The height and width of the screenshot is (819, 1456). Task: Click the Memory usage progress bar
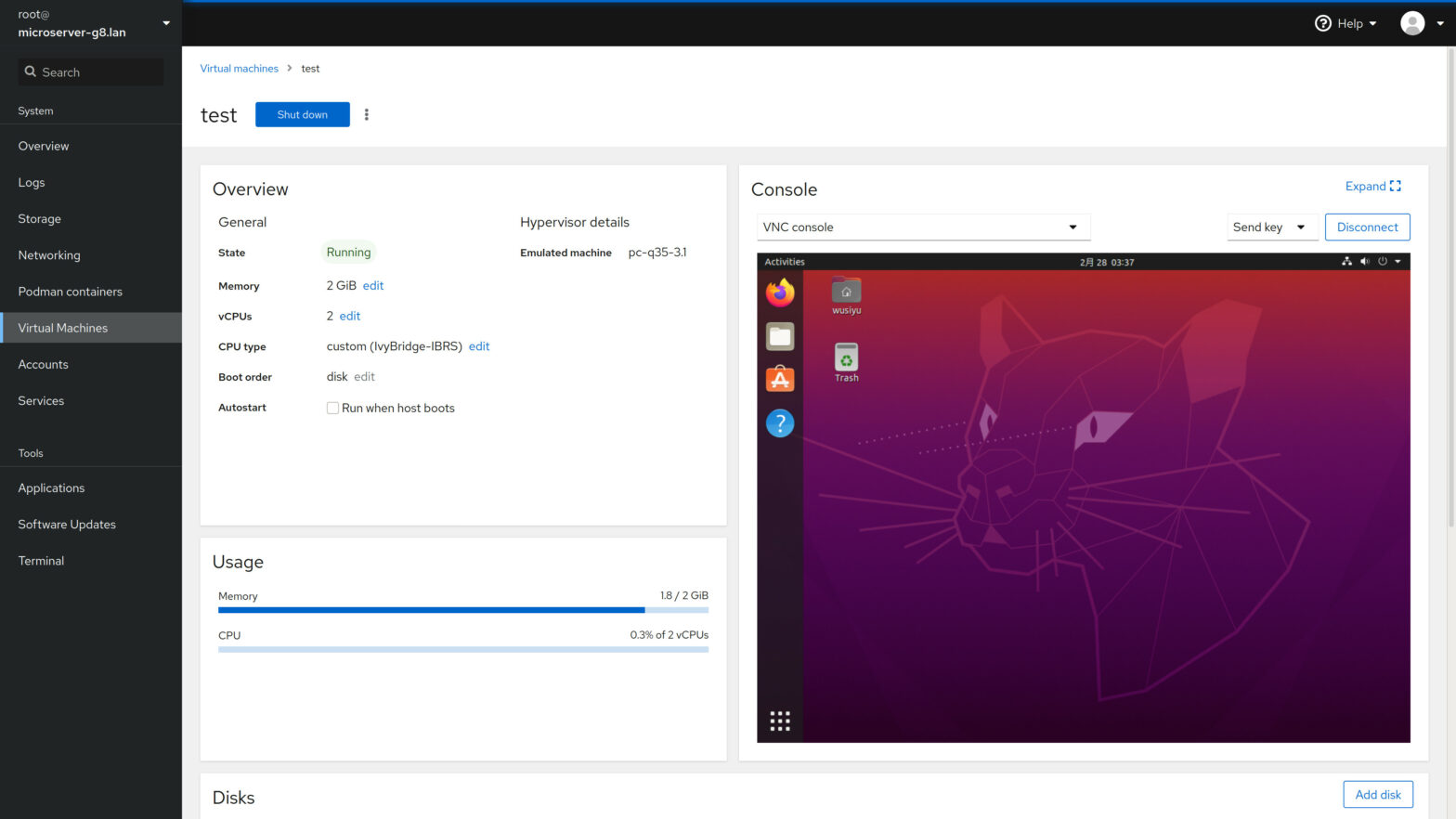pos(462,610)
